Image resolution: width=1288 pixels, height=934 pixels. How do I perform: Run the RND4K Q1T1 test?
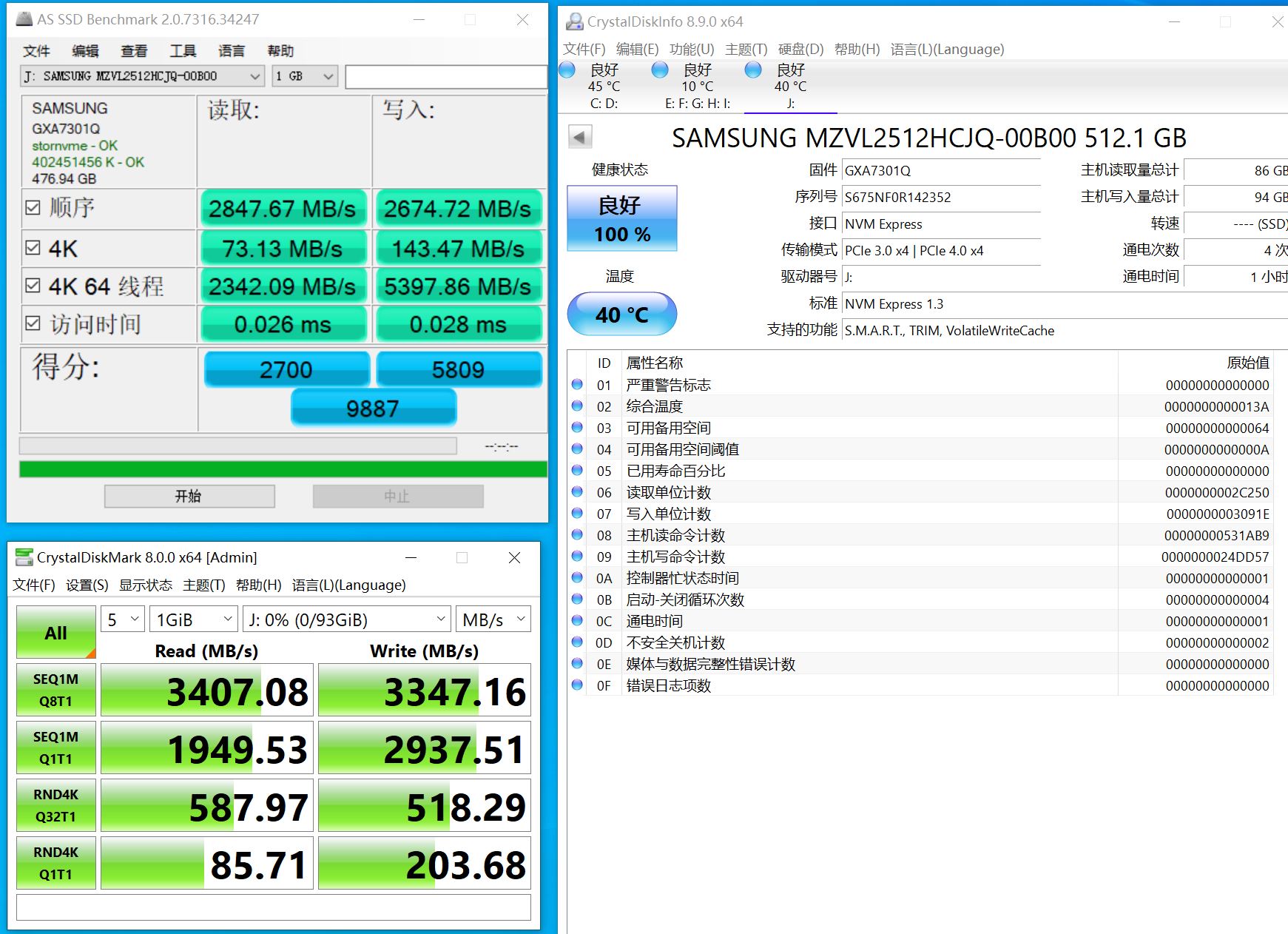point(56,863)
